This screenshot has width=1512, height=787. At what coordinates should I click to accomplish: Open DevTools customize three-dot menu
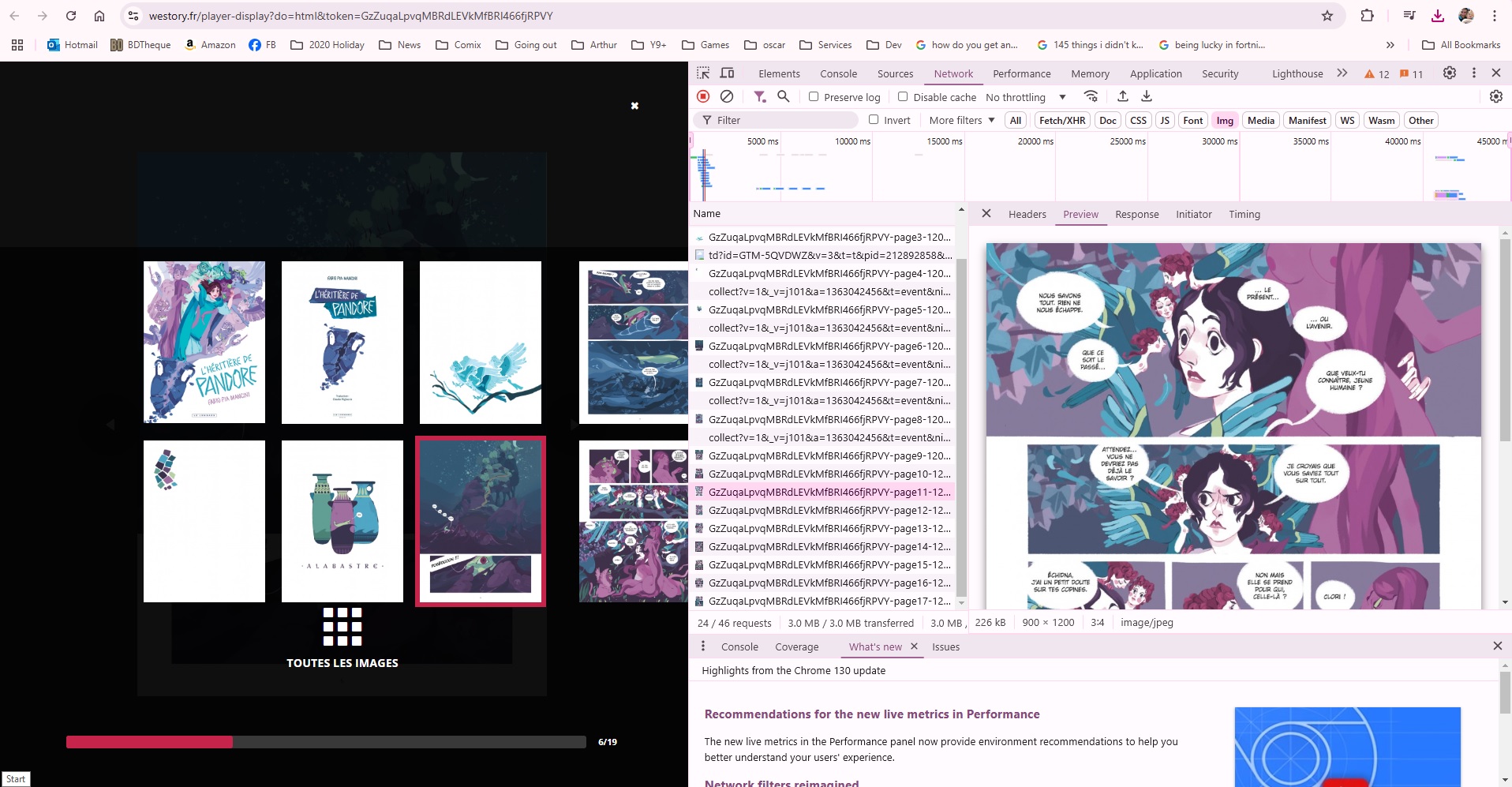[x=1473, y=73]
